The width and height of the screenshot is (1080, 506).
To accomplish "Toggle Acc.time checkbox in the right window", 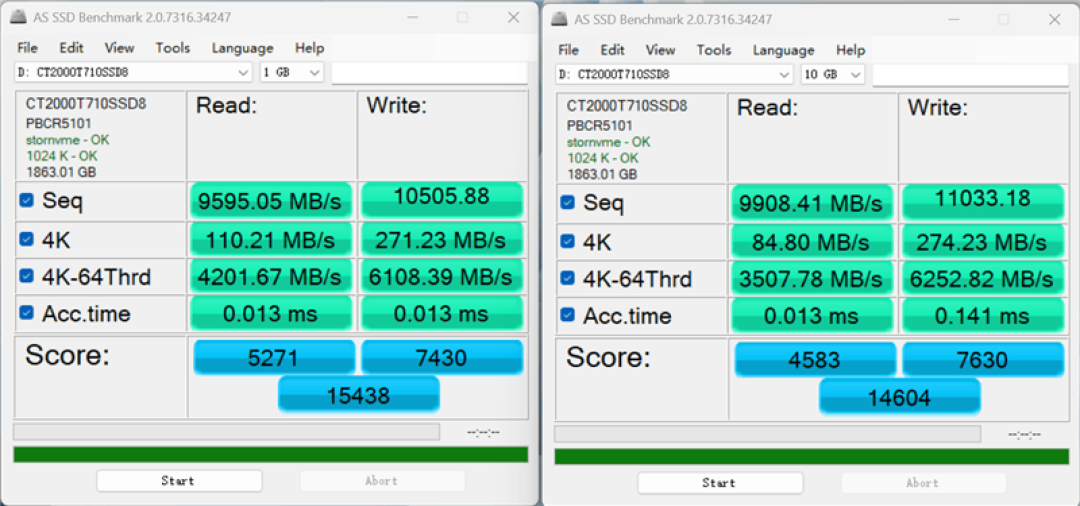I will [568, 315].
